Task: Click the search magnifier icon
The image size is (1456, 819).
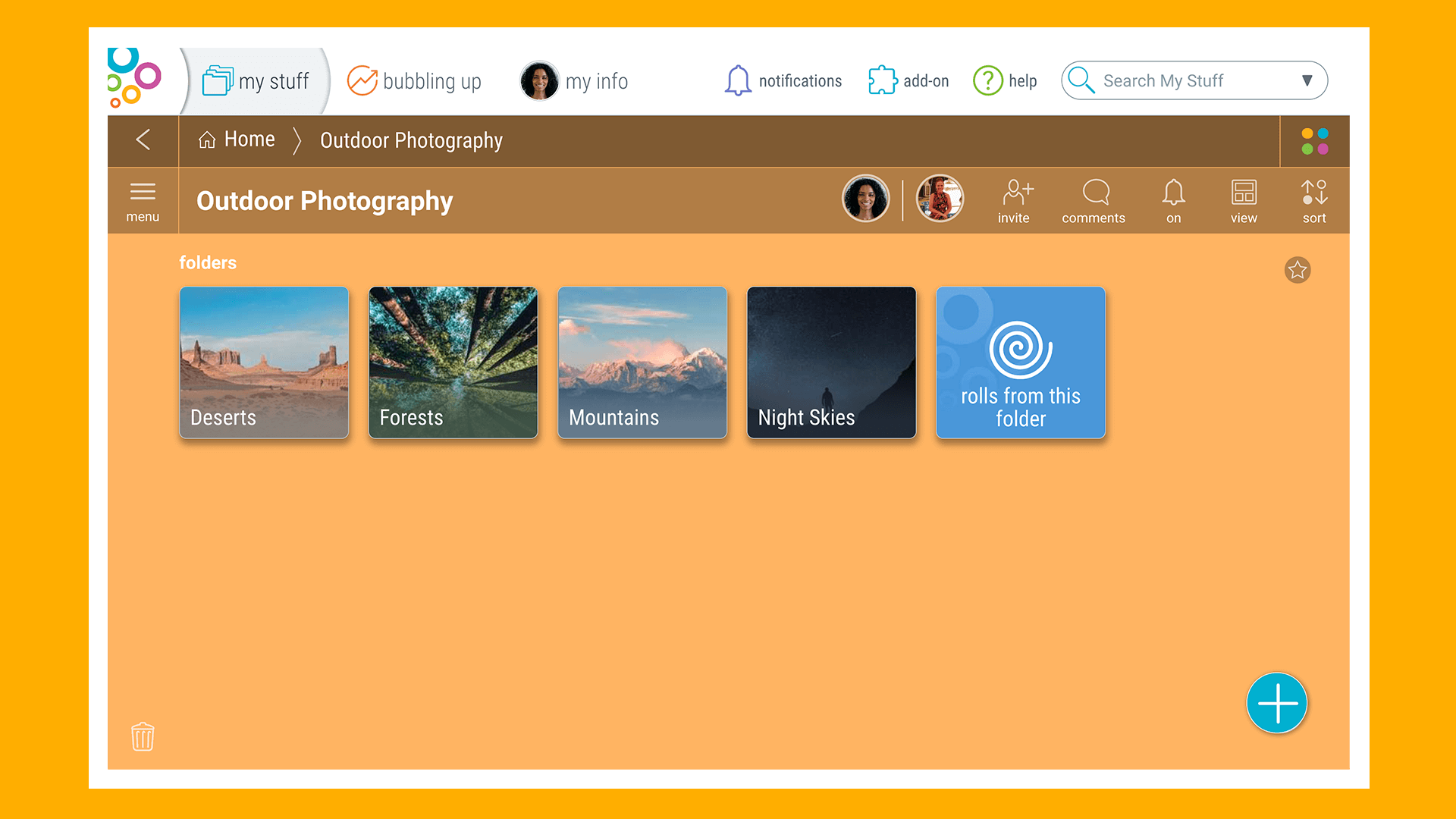Action: (x=1081, y=80)
